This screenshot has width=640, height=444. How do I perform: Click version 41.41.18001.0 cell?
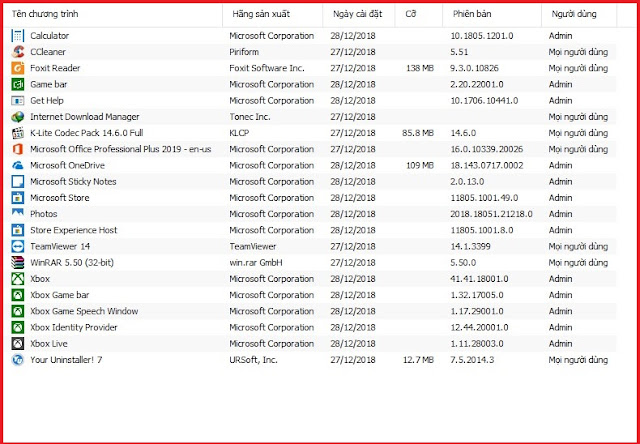480,279
